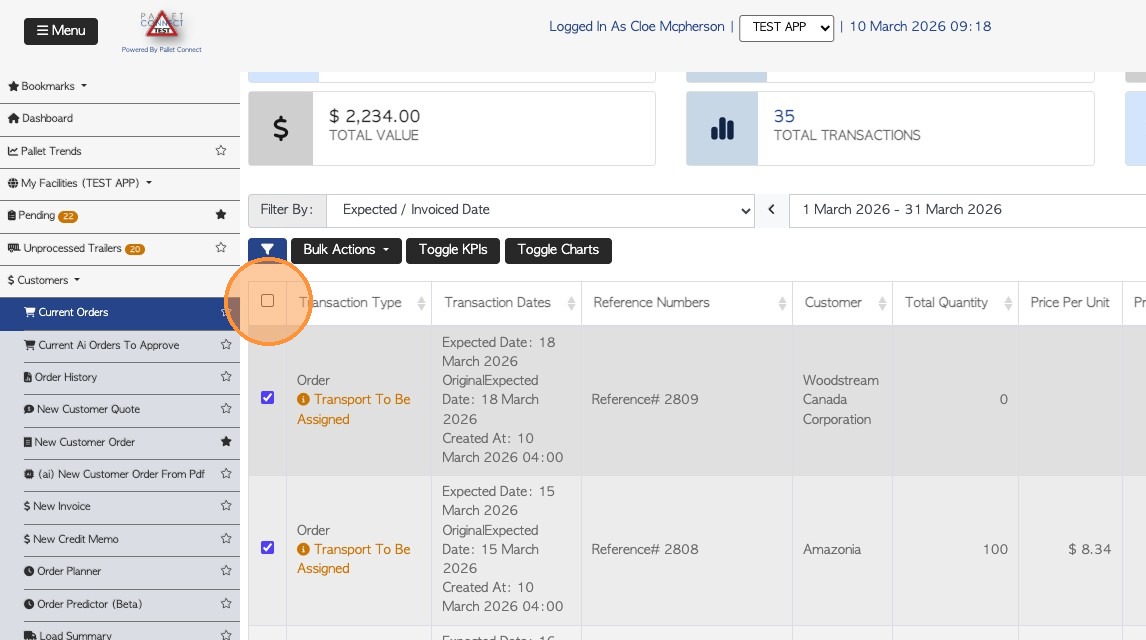Expand the Bulk Actions dropdown
Screen dimensions: 1146x640
point(346,250)
